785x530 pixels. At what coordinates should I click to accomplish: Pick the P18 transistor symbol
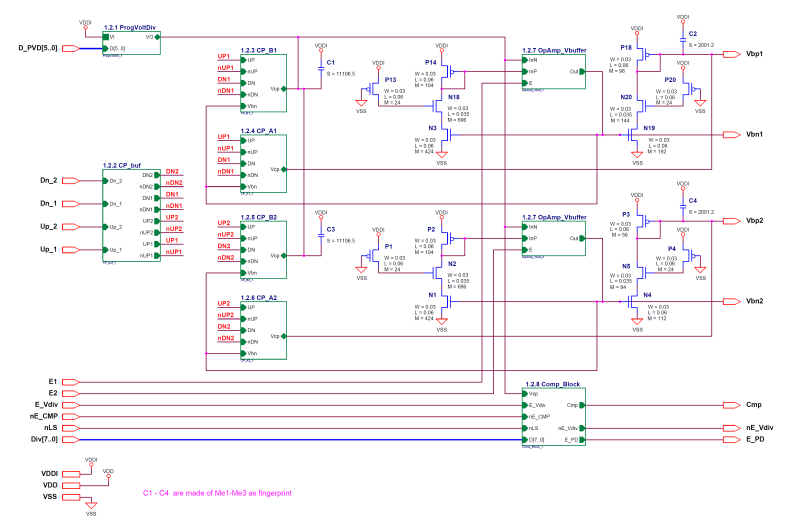[x=642, y=55]
